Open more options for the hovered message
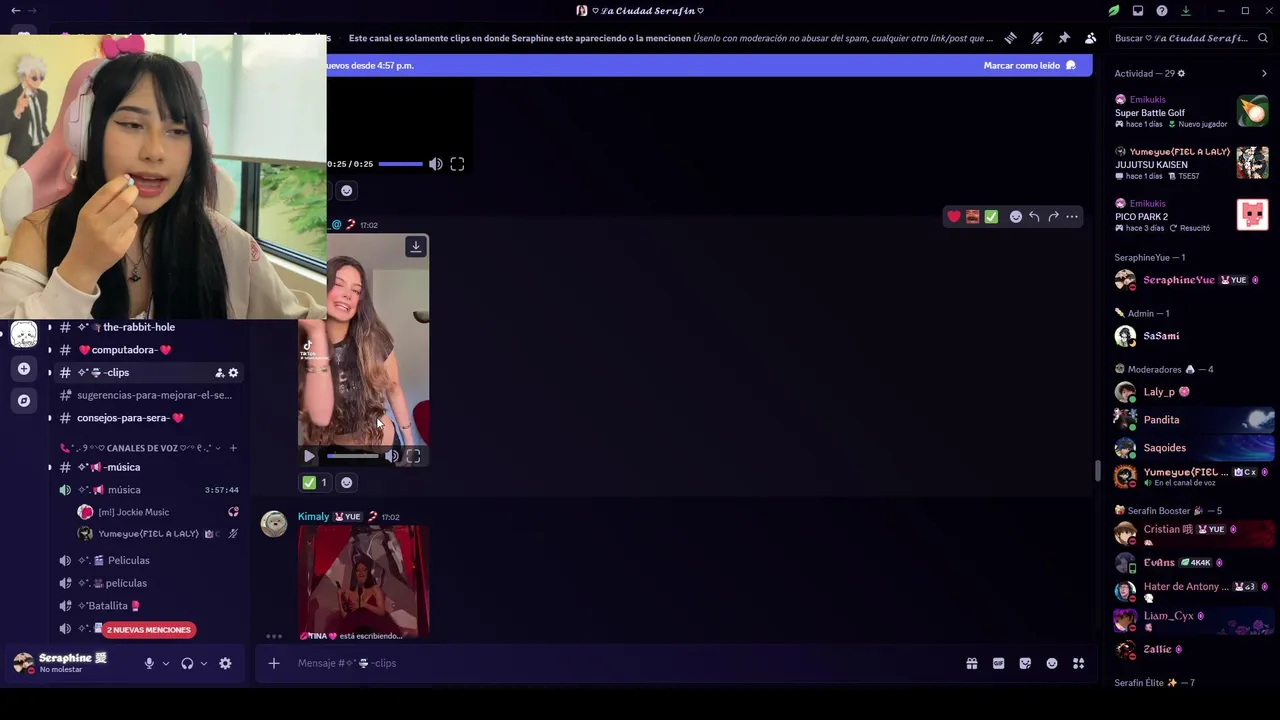The height and width of the screenshot is (720, 1280). pyautogui.click(x=1072, y=216)
